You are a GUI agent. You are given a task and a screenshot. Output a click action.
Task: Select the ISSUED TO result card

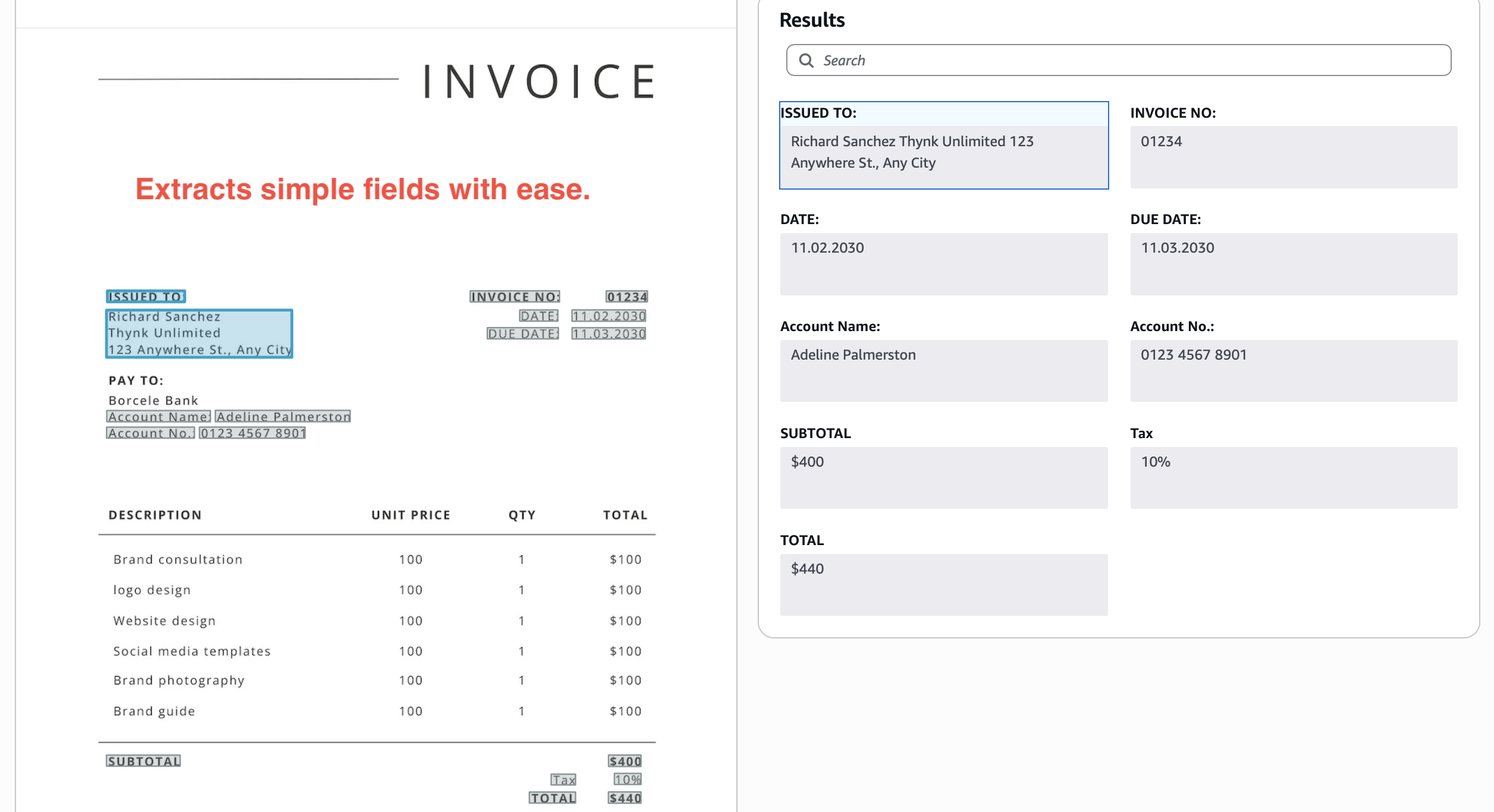point(943,146)
